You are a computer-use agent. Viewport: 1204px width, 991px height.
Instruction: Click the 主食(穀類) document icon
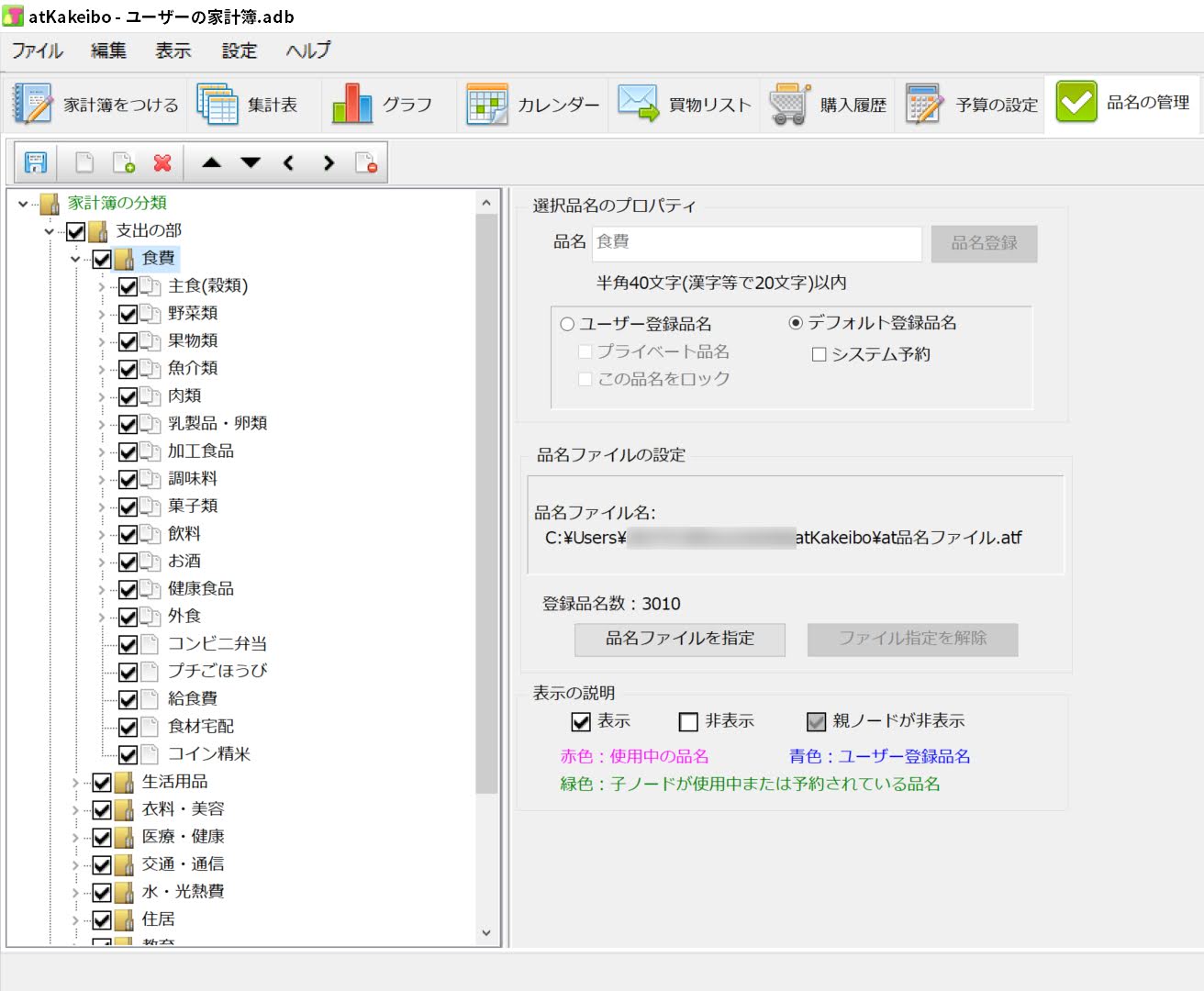[x=150, y=287]
